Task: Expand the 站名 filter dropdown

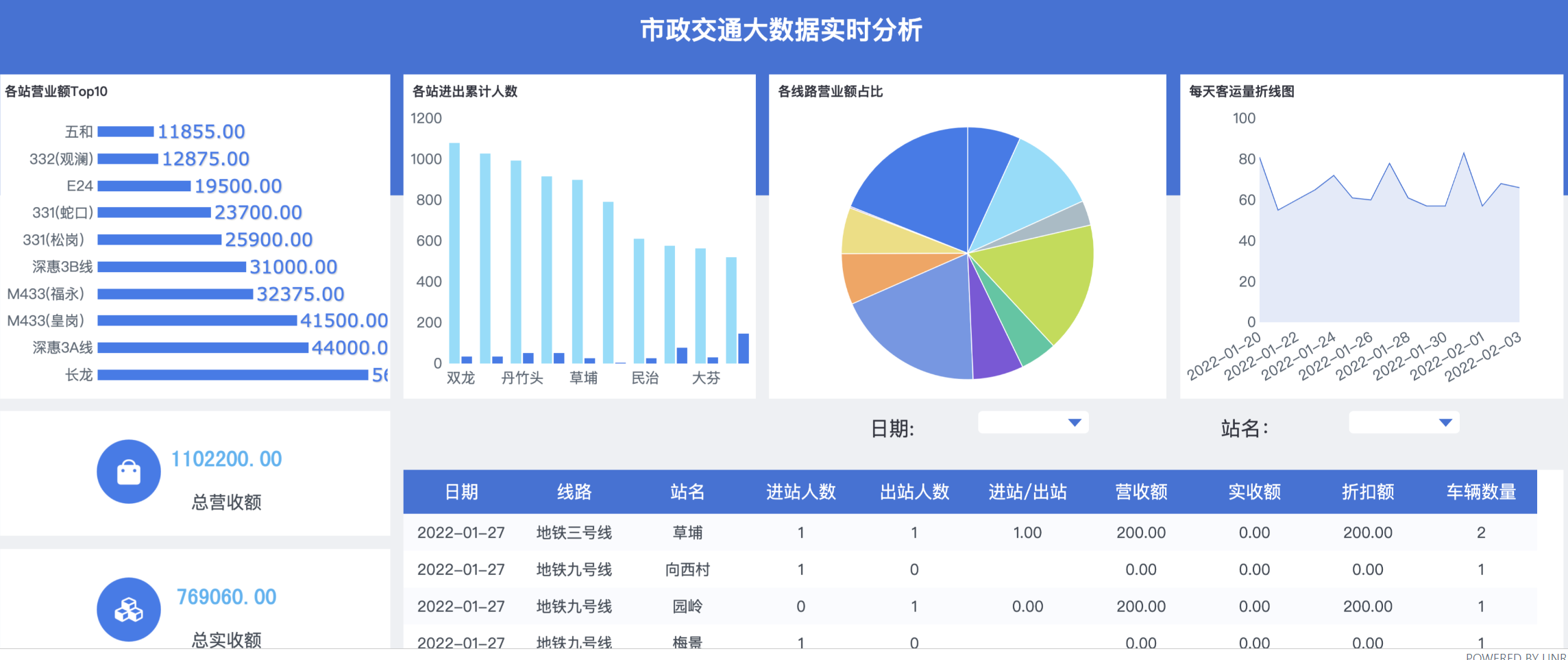Action: click(1404, 423)
